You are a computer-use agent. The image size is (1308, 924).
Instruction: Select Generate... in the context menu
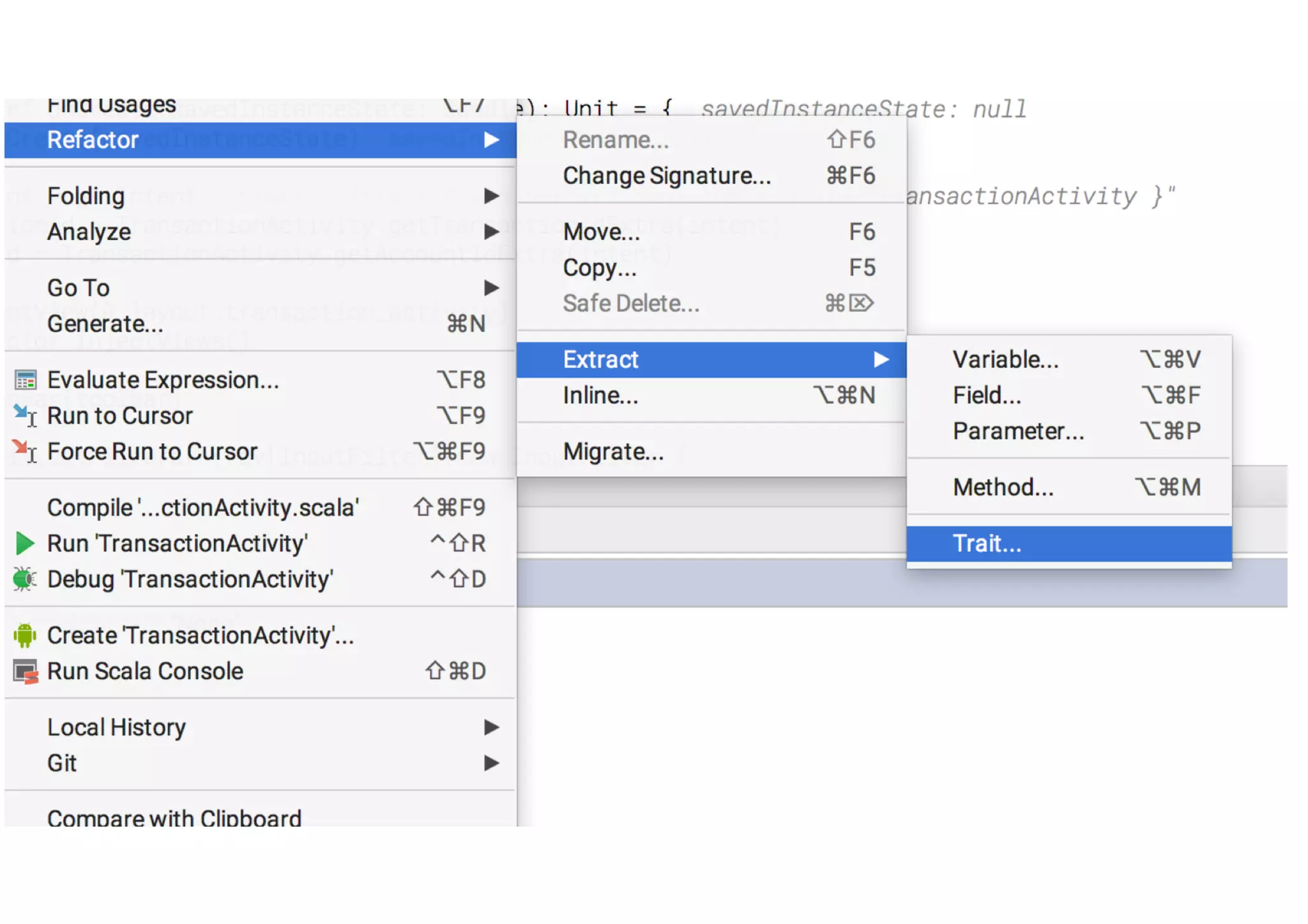[x=105, y=324]
